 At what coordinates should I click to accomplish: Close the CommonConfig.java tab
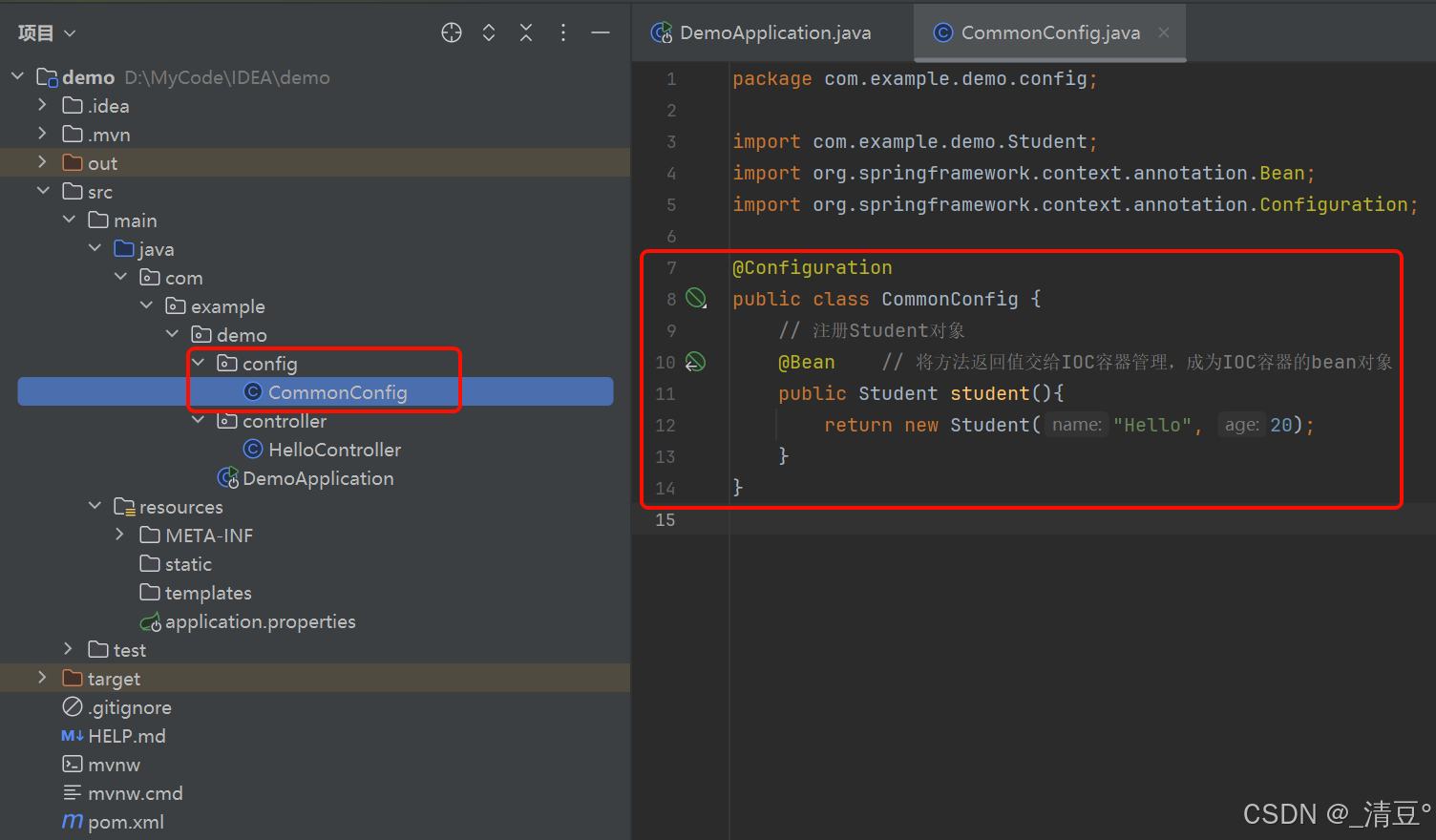click(1164, 32)
